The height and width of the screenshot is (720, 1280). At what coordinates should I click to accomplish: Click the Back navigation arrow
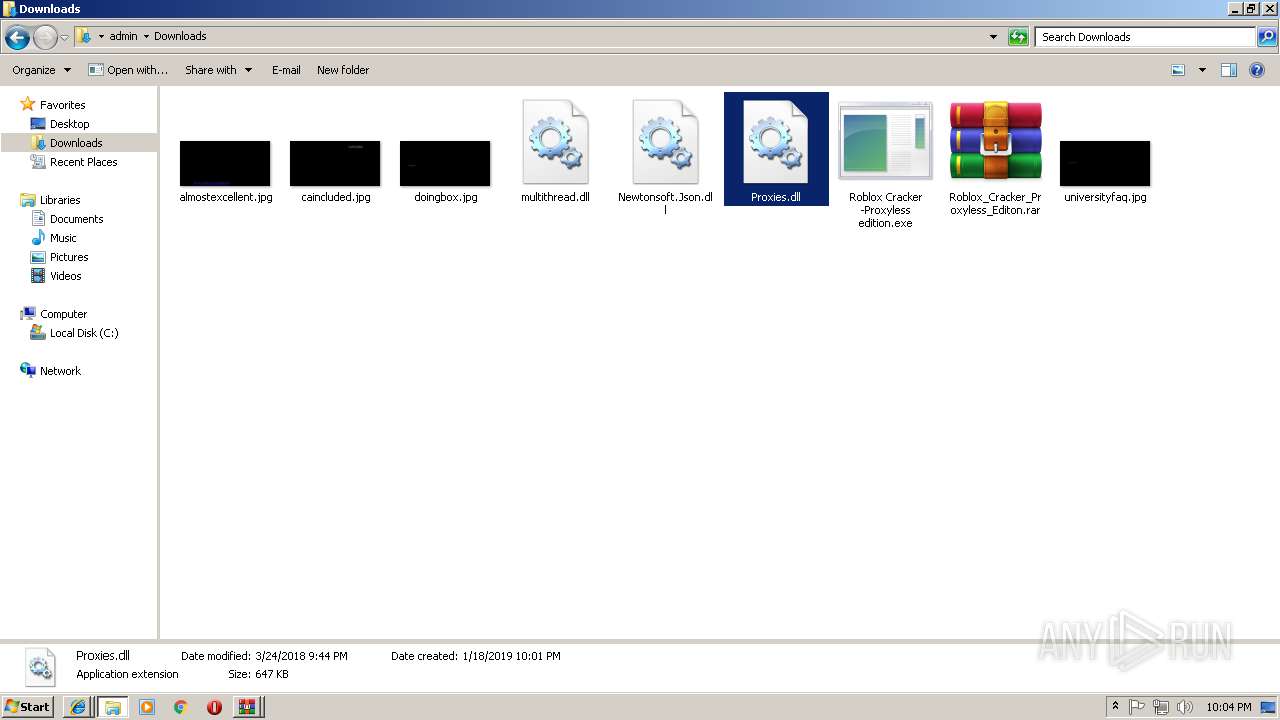point(17,38)
